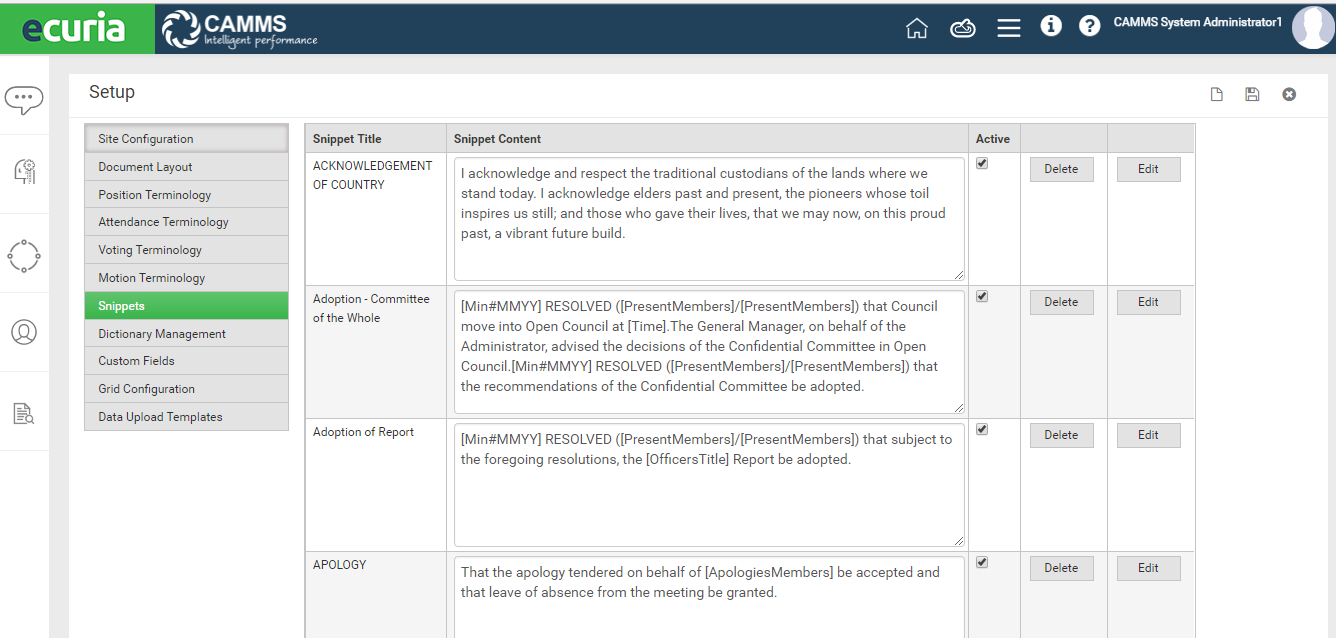1336x638 pixels.
Task: Open the help question mark icon
Action: point(1090,26)
